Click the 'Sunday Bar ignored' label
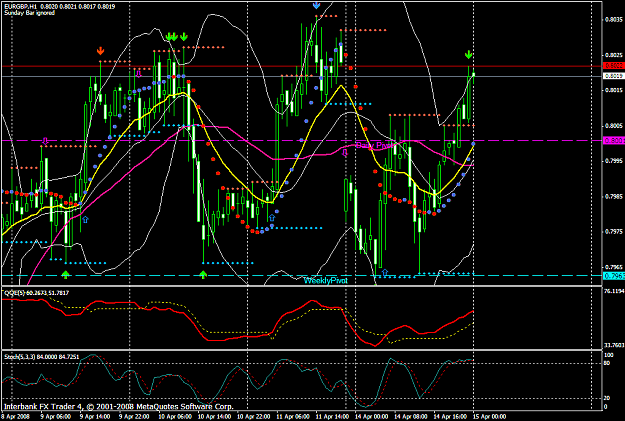This screenshot has width=625, height=421. [x=29, y=13]
